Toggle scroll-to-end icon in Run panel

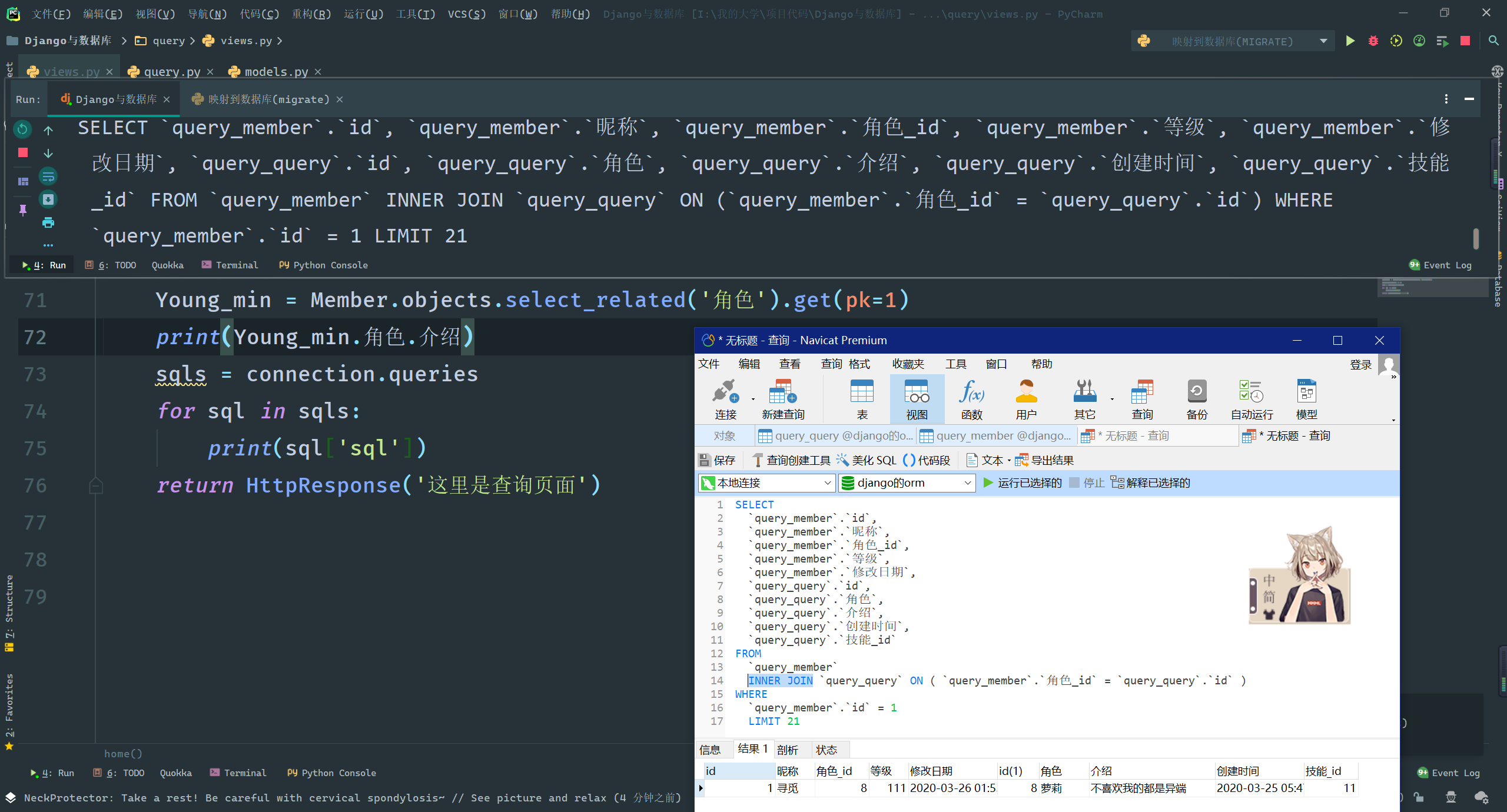point(48,199)
